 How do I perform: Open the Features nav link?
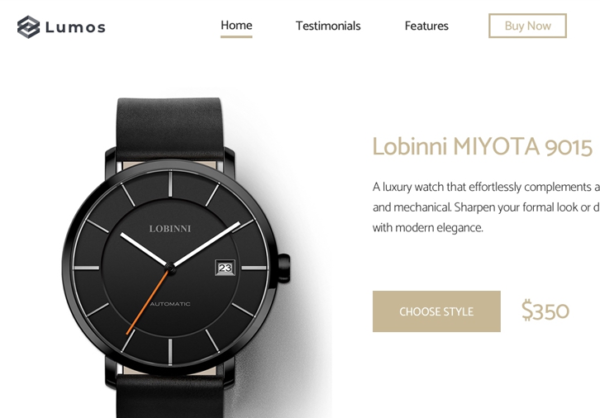pos(426,26)
